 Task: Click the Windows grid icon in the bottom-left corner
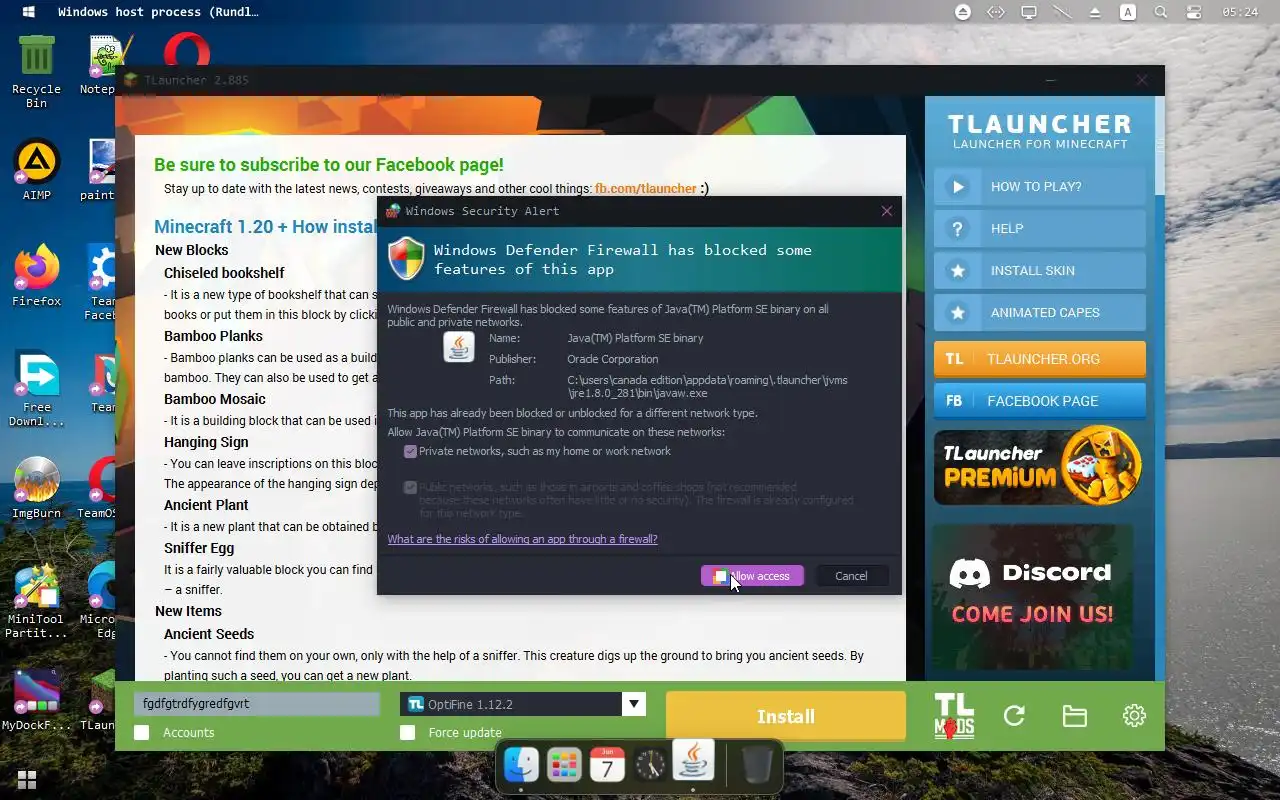pyautogui.click(x=27, y=779)
